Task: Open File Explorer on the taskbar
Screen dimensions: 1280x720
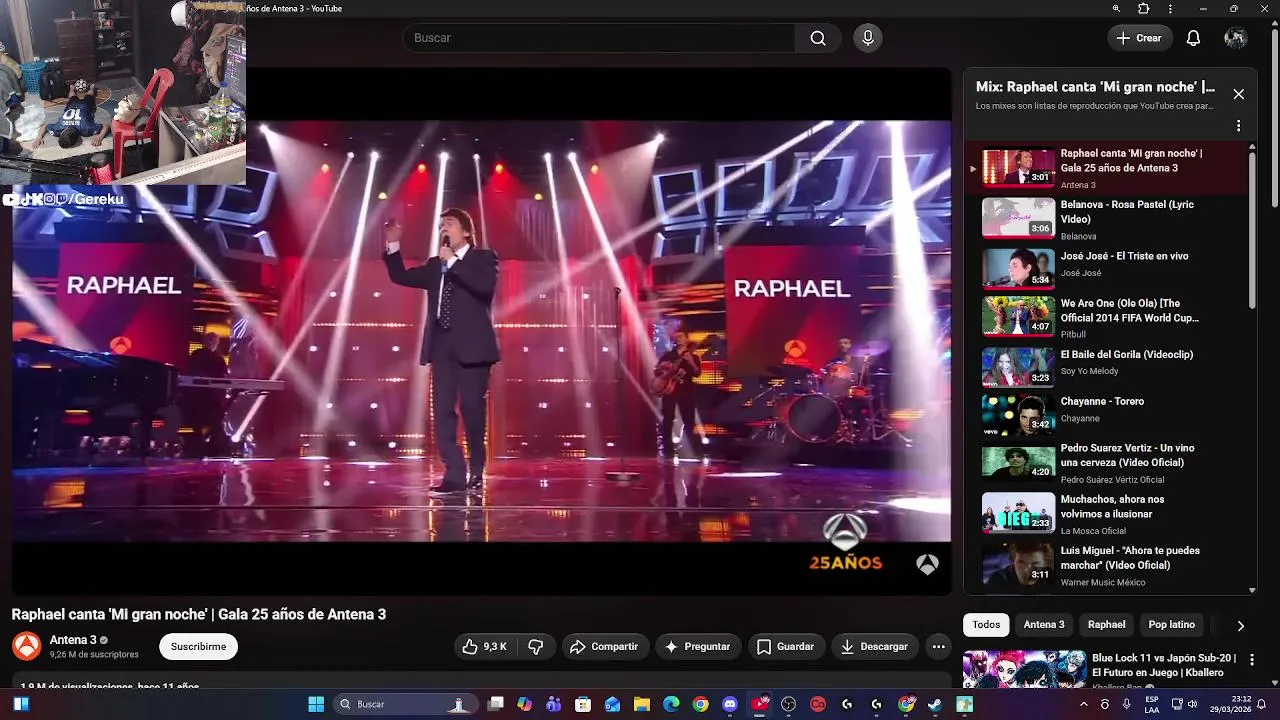Action: point(642,704)
